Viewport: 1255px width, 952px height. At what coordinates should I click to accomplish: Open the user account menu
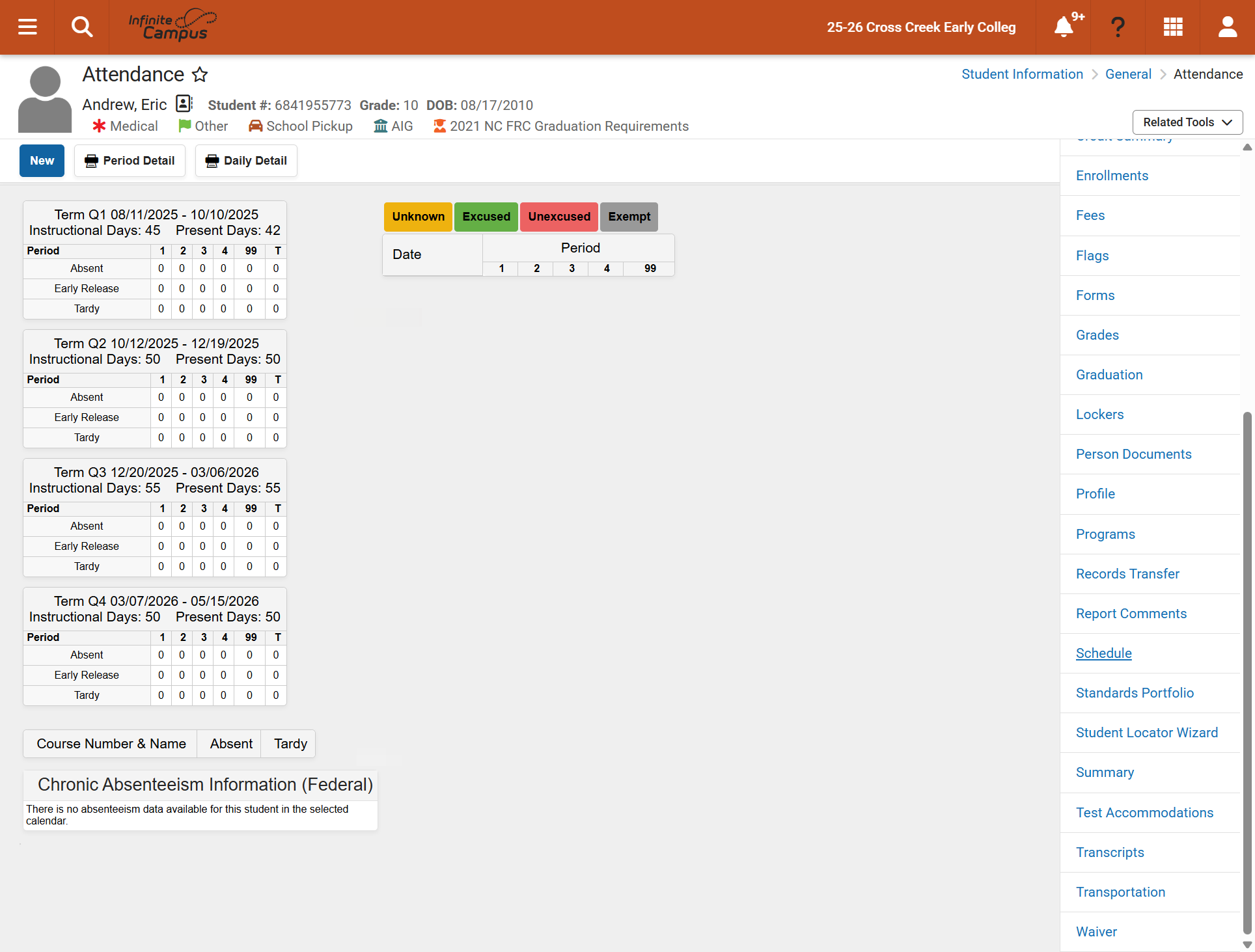tap(1228, 27)
